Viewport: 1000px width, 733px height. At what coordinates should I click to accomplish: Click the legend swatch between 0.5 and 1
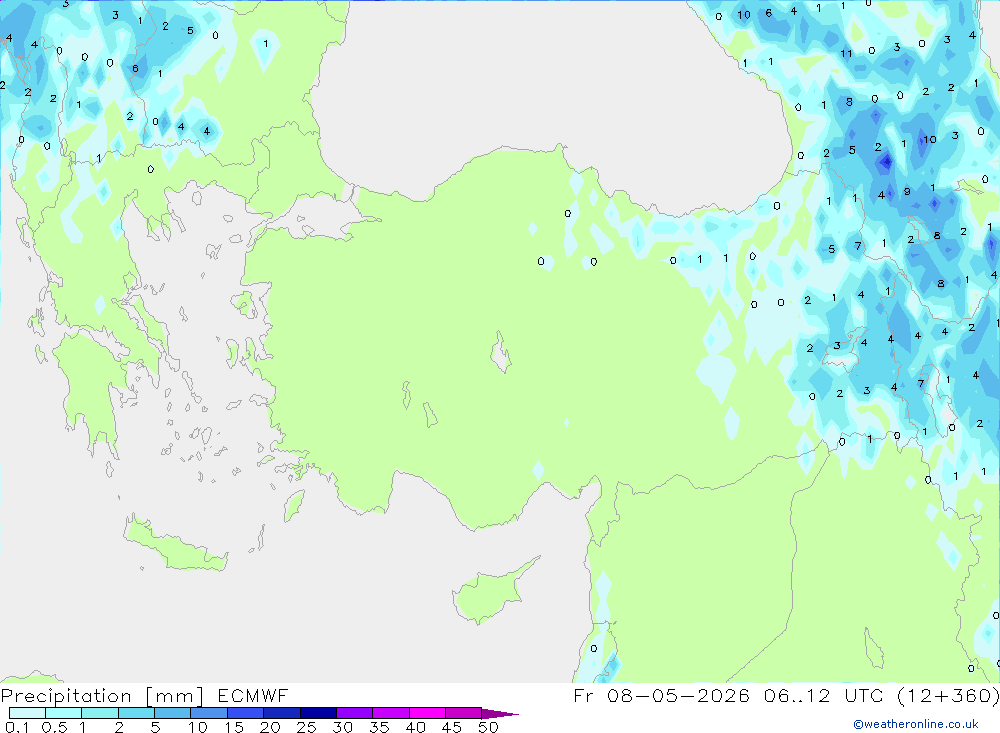point(64,713)
